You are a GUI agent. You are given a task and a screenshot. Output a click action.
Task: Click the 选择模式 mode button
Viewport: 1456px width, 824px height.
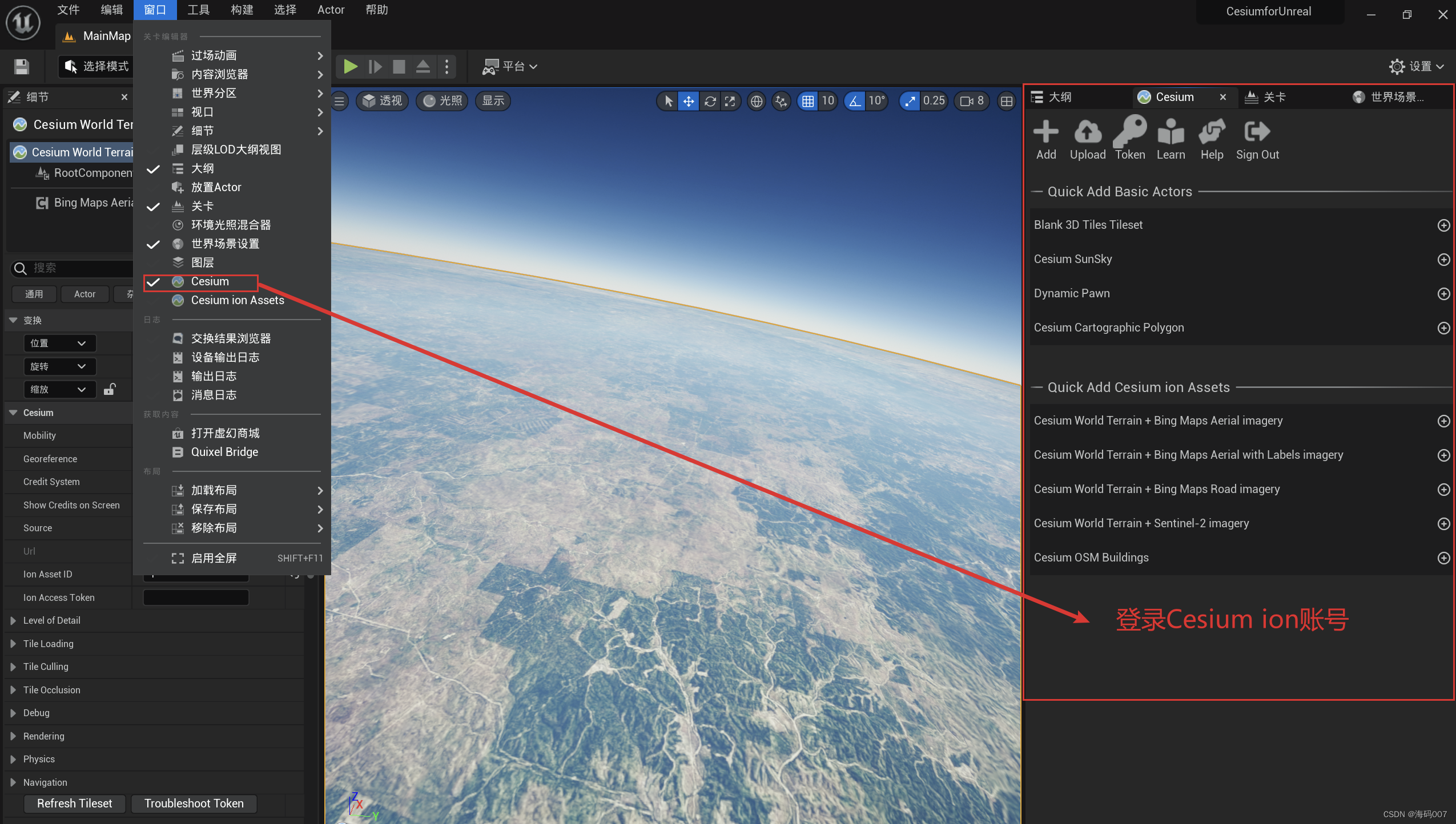tap(96, 67)
